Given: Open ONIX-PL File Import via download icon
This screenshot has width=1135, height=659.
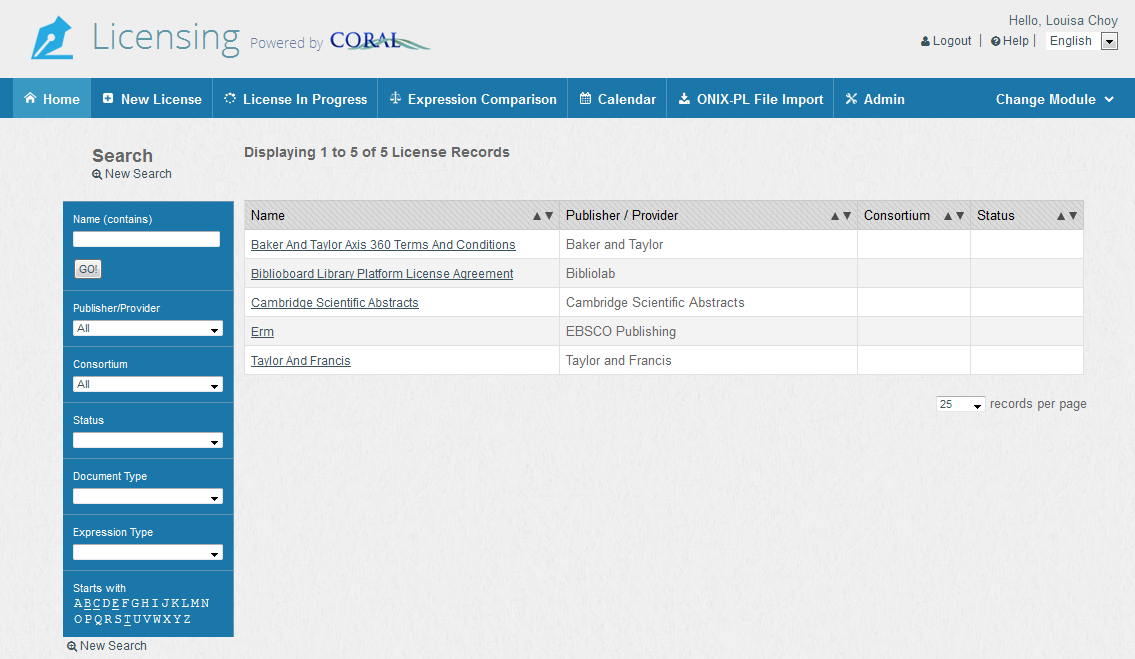Looking at the screenshot, I should tap(684, 98).
